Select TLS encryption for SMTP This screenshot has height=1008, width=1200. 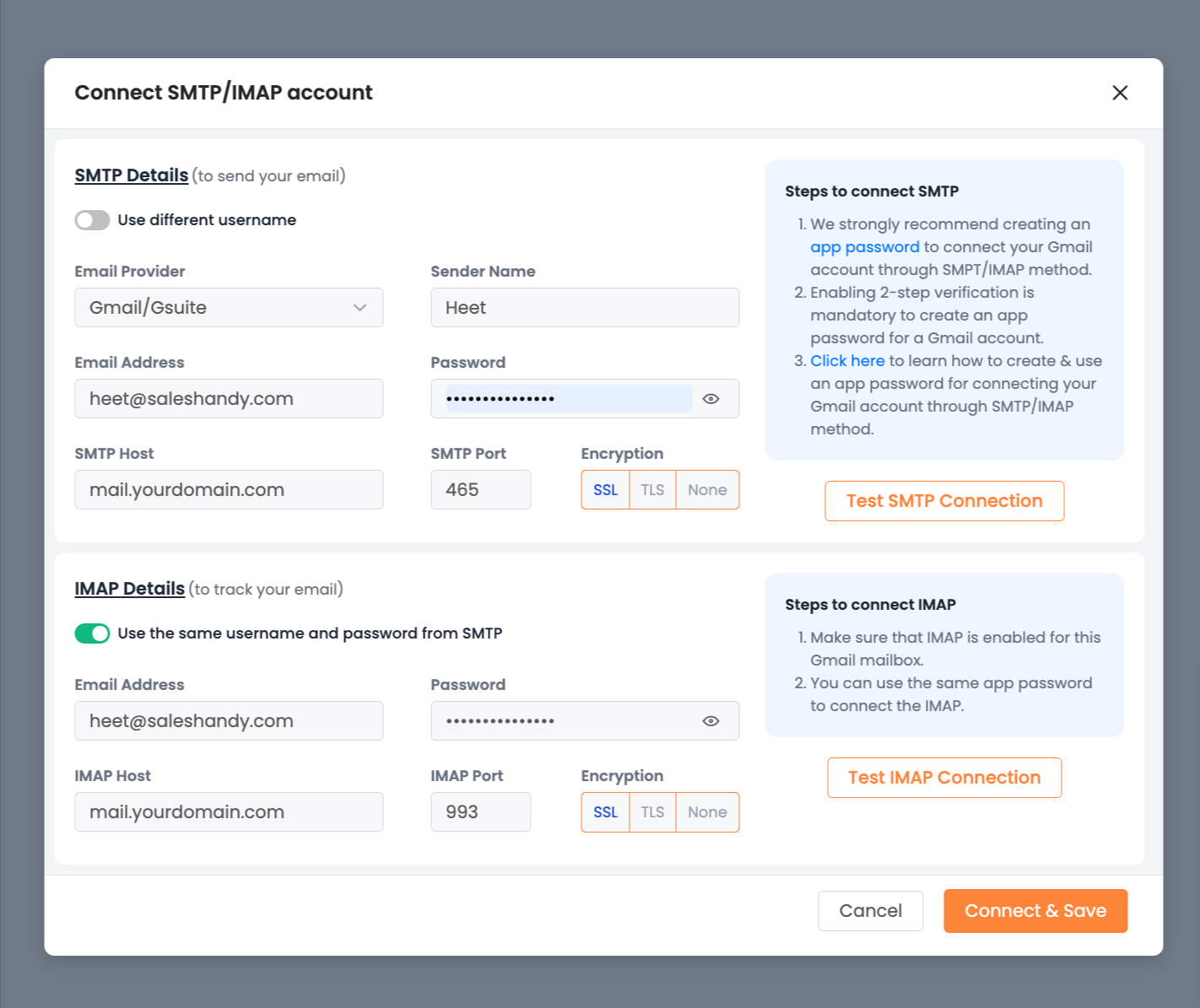click(x=652, y=490)
